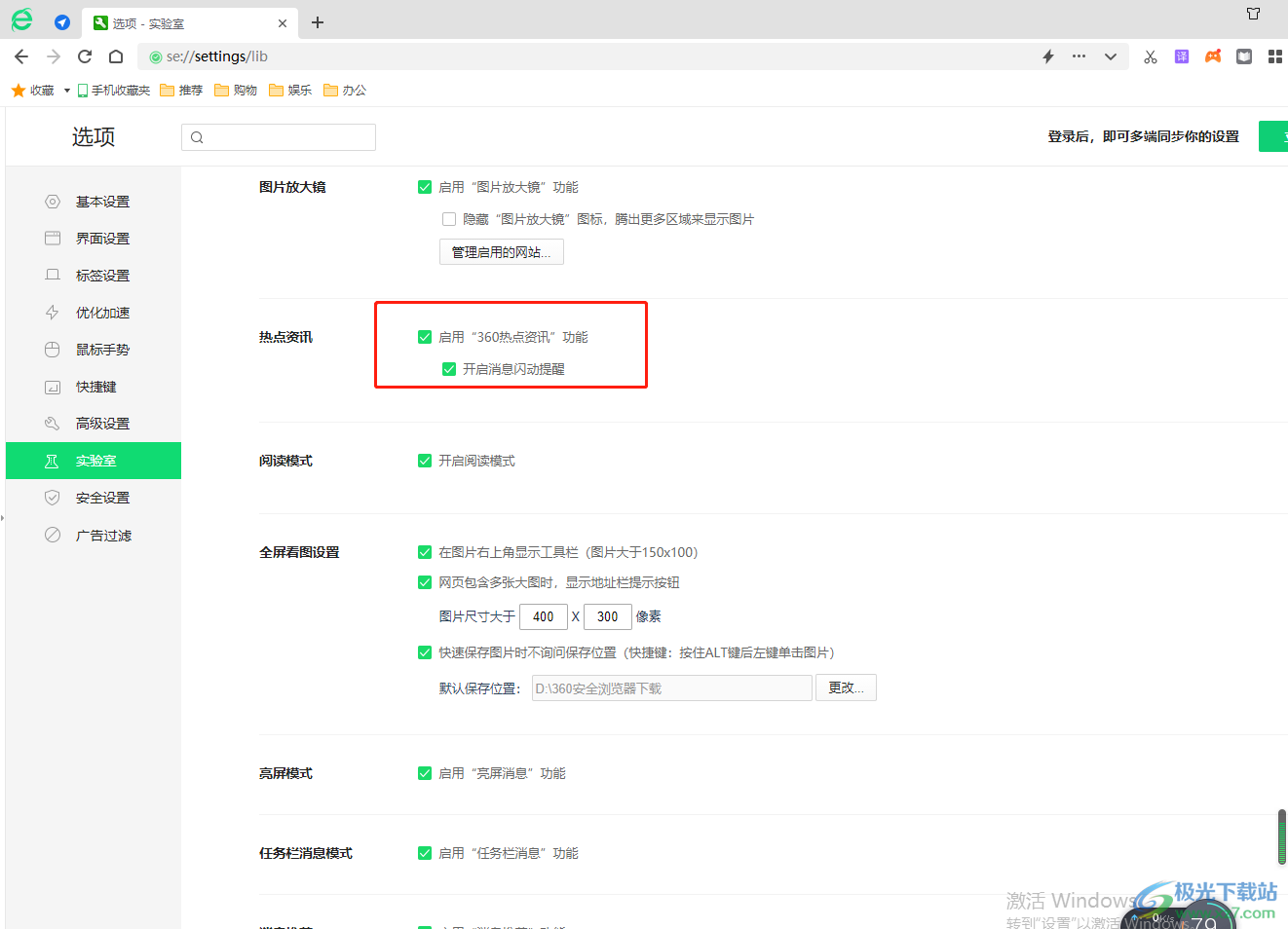This screenshot has height=929, width=1288.
Task: Click the settings search field
Action: 279,137
